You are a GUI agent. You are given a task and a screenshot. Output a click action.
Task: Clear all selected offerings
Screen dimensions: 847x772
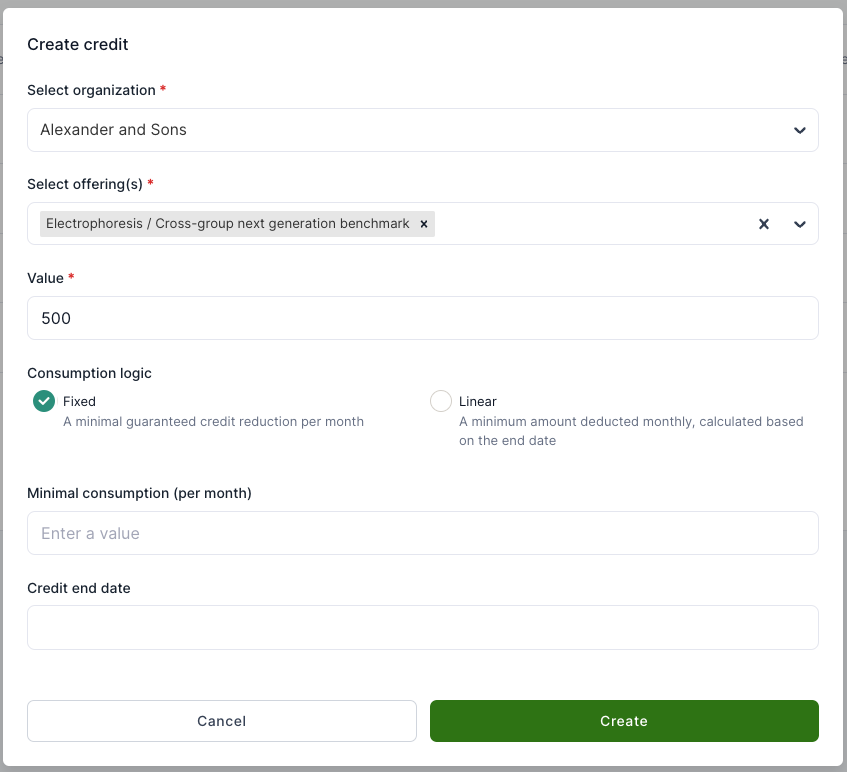pos(764,224)
